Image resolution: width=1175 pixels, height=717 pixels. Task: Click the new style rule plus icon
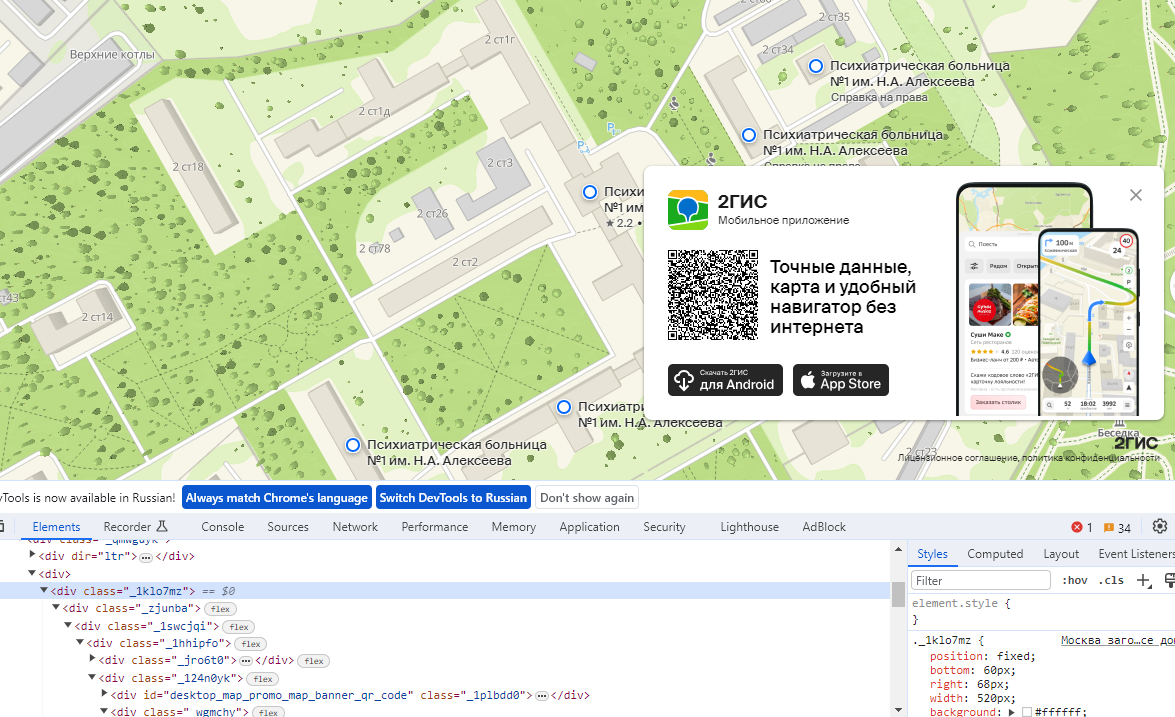[1144, 581]
